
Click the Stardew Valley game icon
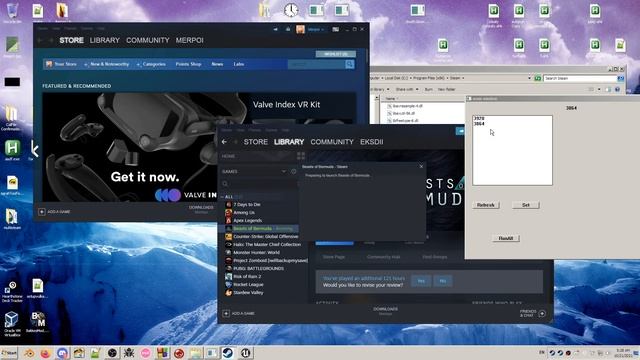click(229, 293)
